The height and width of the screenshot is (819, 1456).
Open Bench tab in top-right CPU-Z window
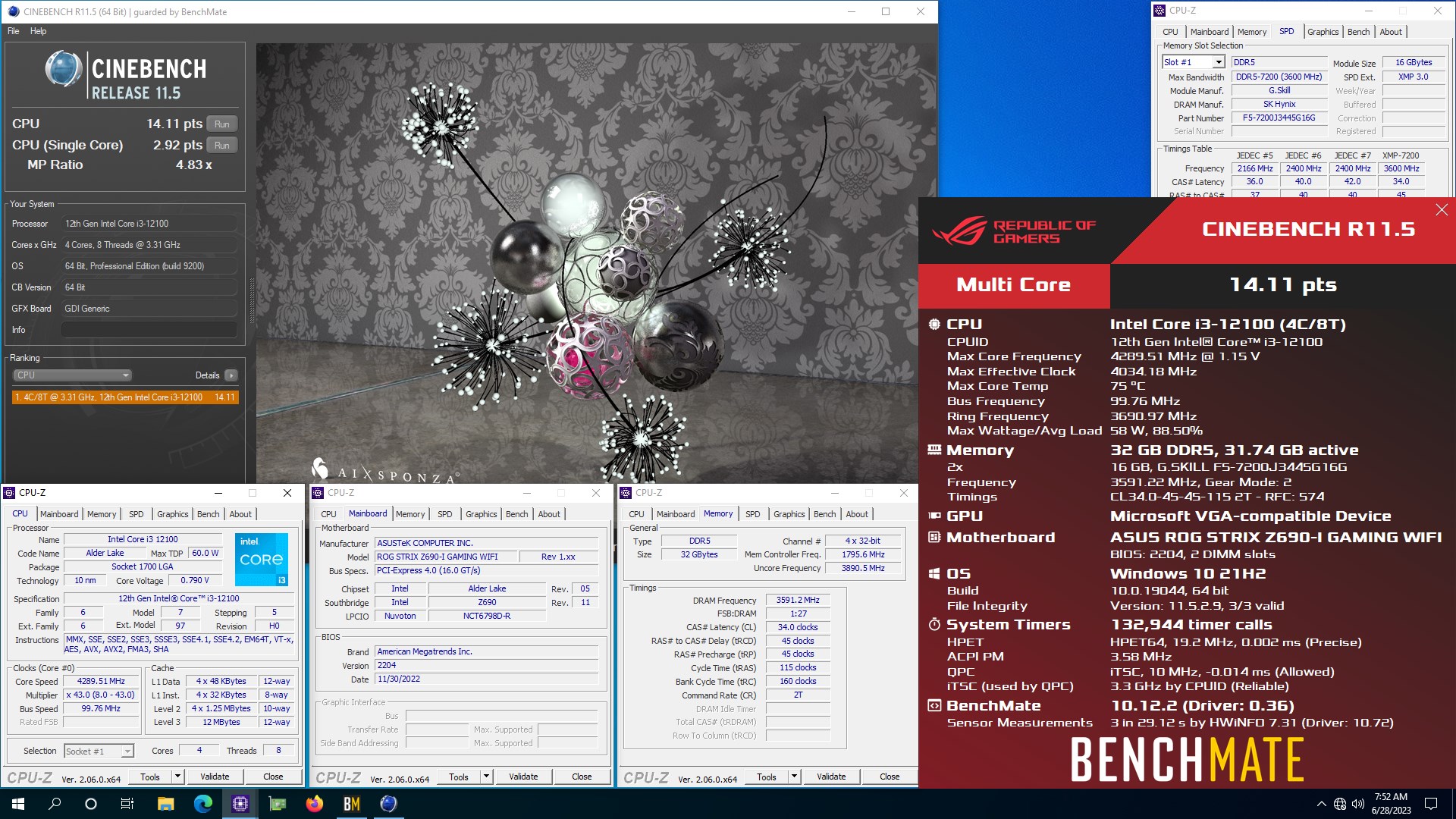tap(1359, 32)
